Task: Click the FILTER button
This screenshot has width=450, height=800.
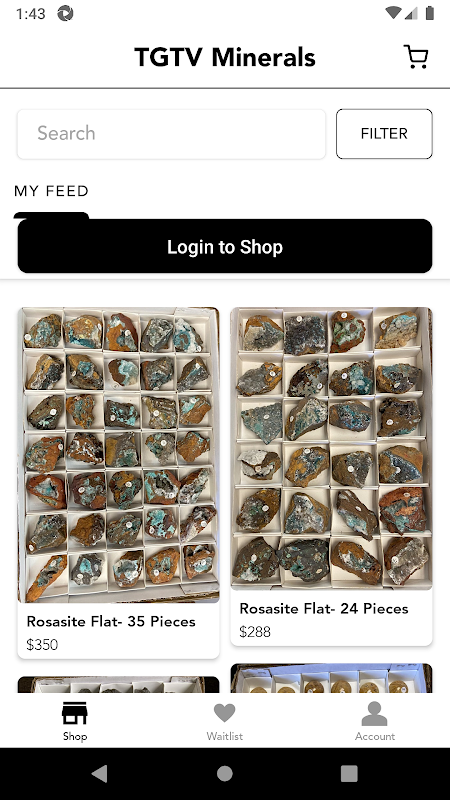Action: tap(384, 134)
